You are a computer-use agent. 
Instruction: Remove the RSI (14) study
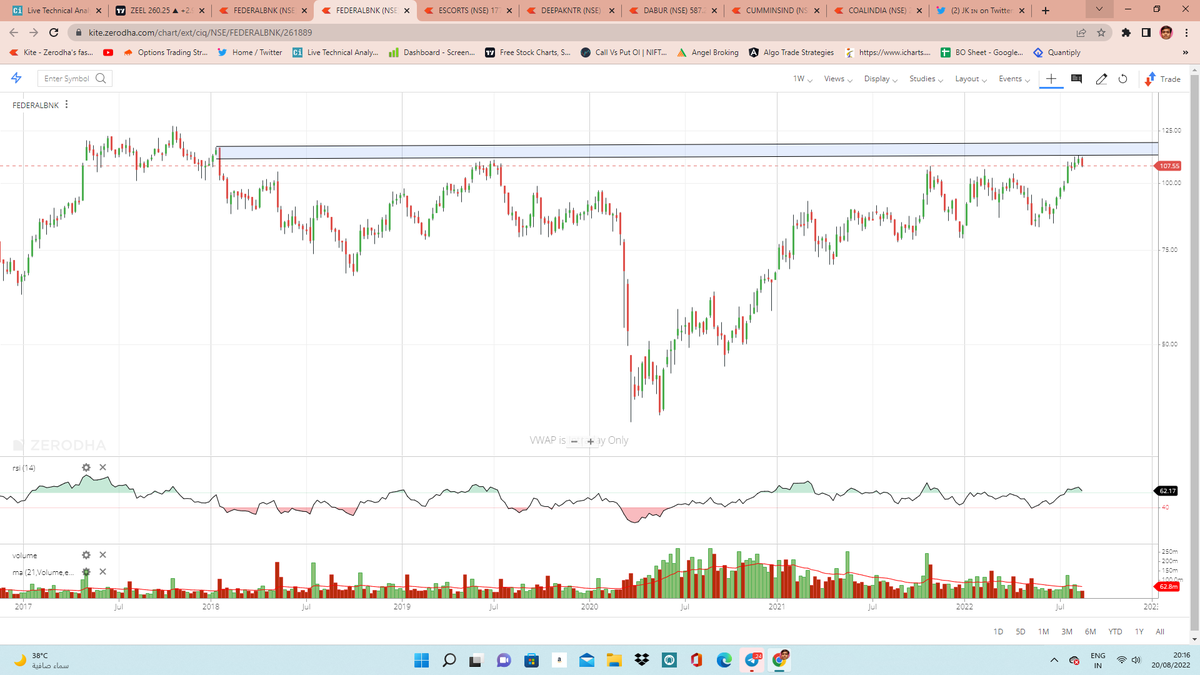pyautogui.click(x=103, y=467)
